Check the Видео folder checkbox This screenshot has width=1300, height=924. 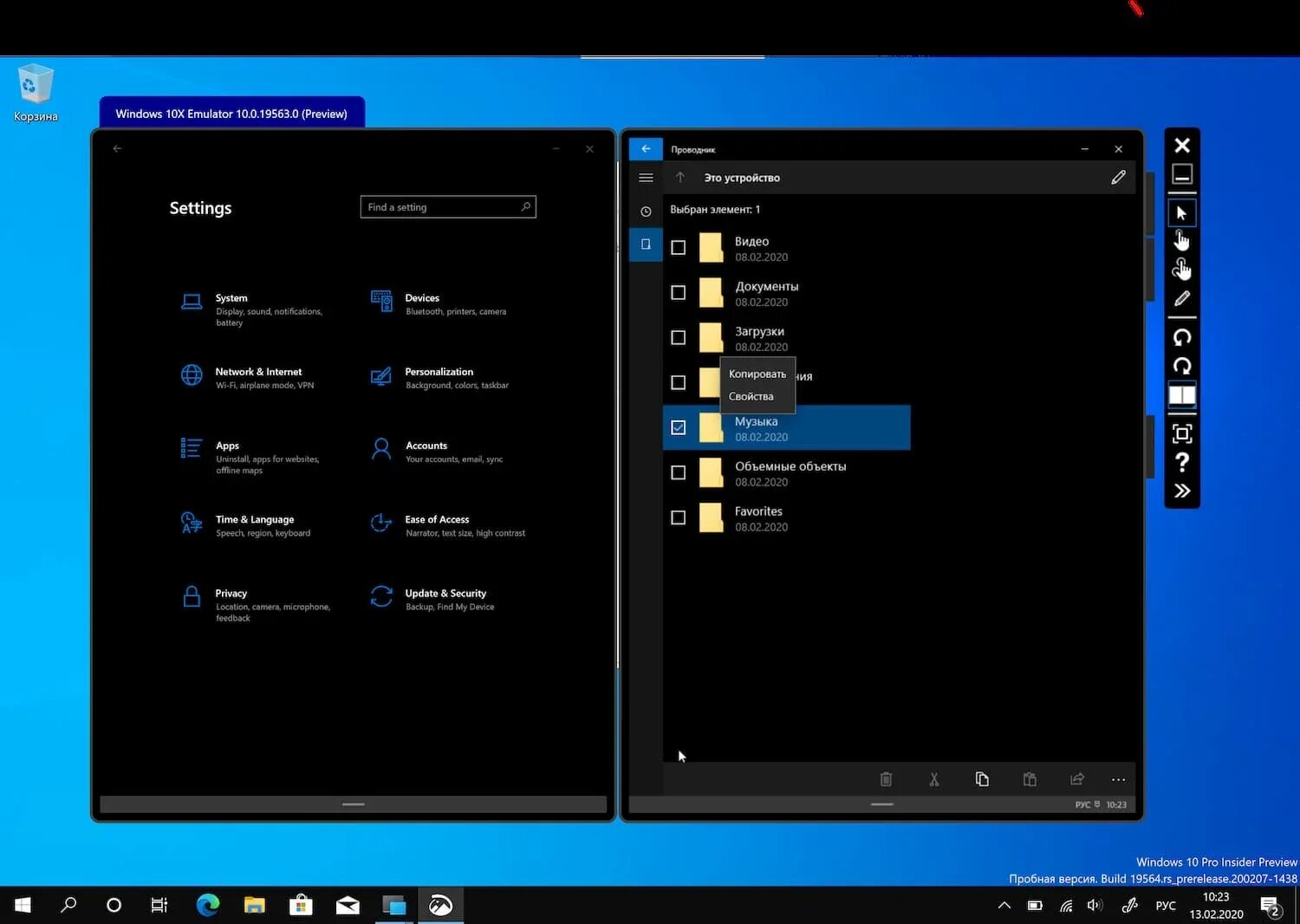point(679,248)
